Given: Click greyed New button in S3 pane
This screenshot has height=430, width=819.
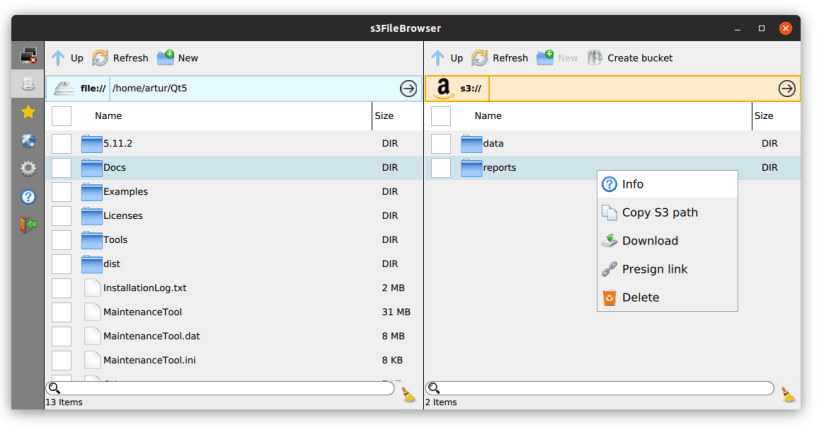Looking at the screenshot, I should (x=557, y=58).
